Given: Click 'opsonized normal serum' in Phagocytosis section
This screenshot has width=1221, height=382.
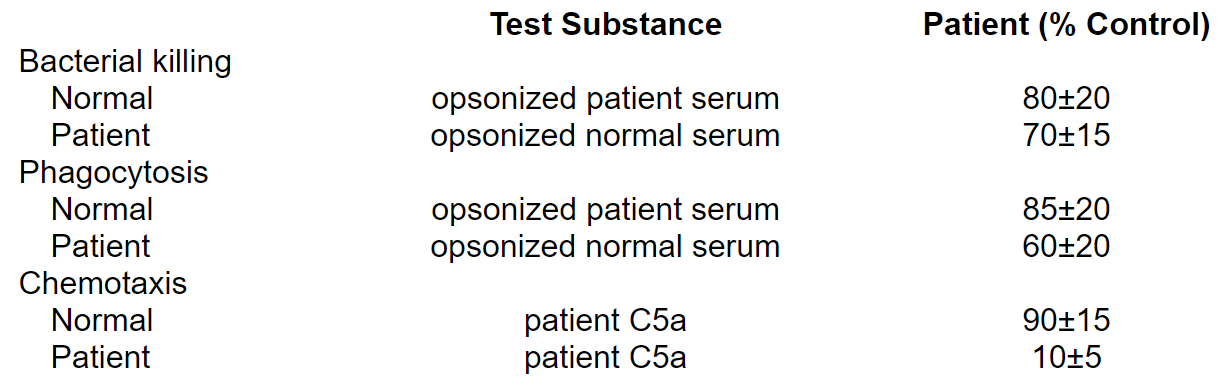Looking at the screenshot, I should 605,247.
